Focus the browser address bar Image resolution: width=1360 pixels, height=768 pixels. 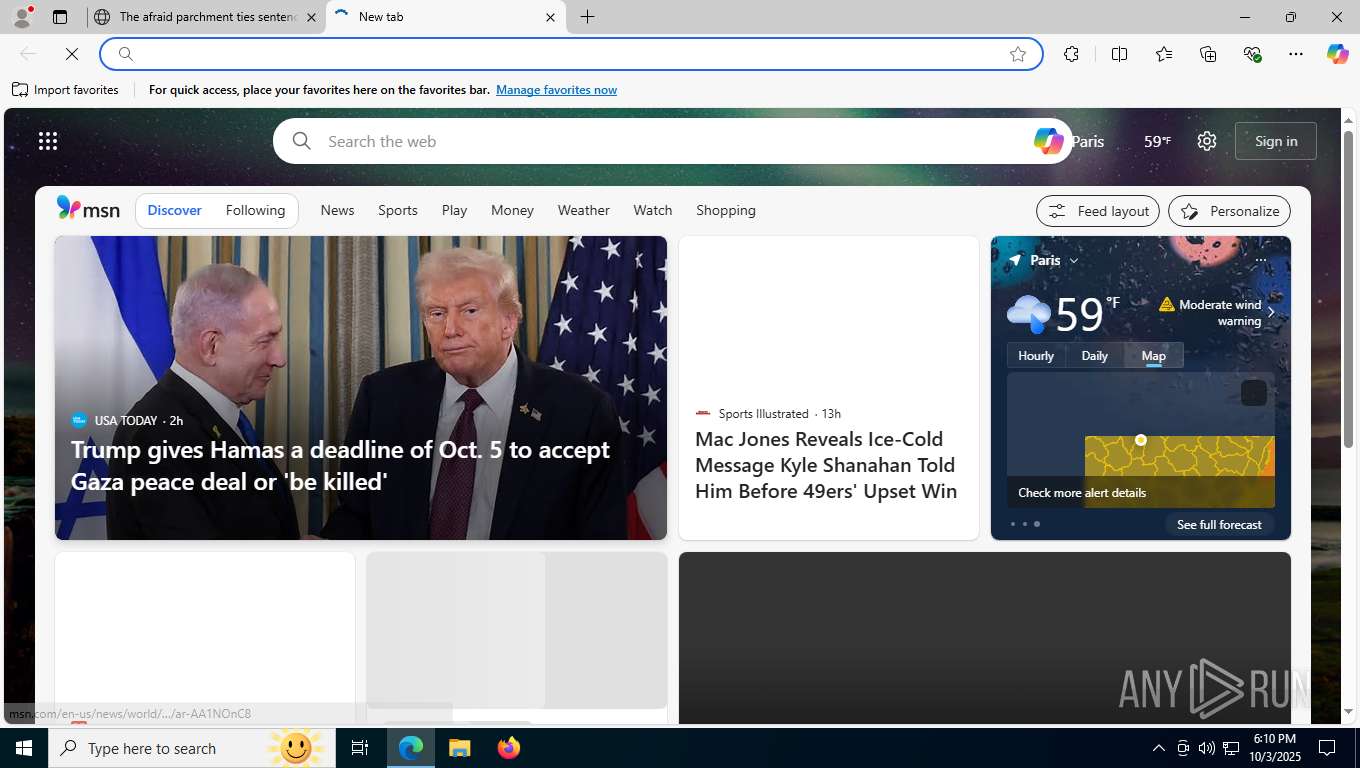click(571, 54)
